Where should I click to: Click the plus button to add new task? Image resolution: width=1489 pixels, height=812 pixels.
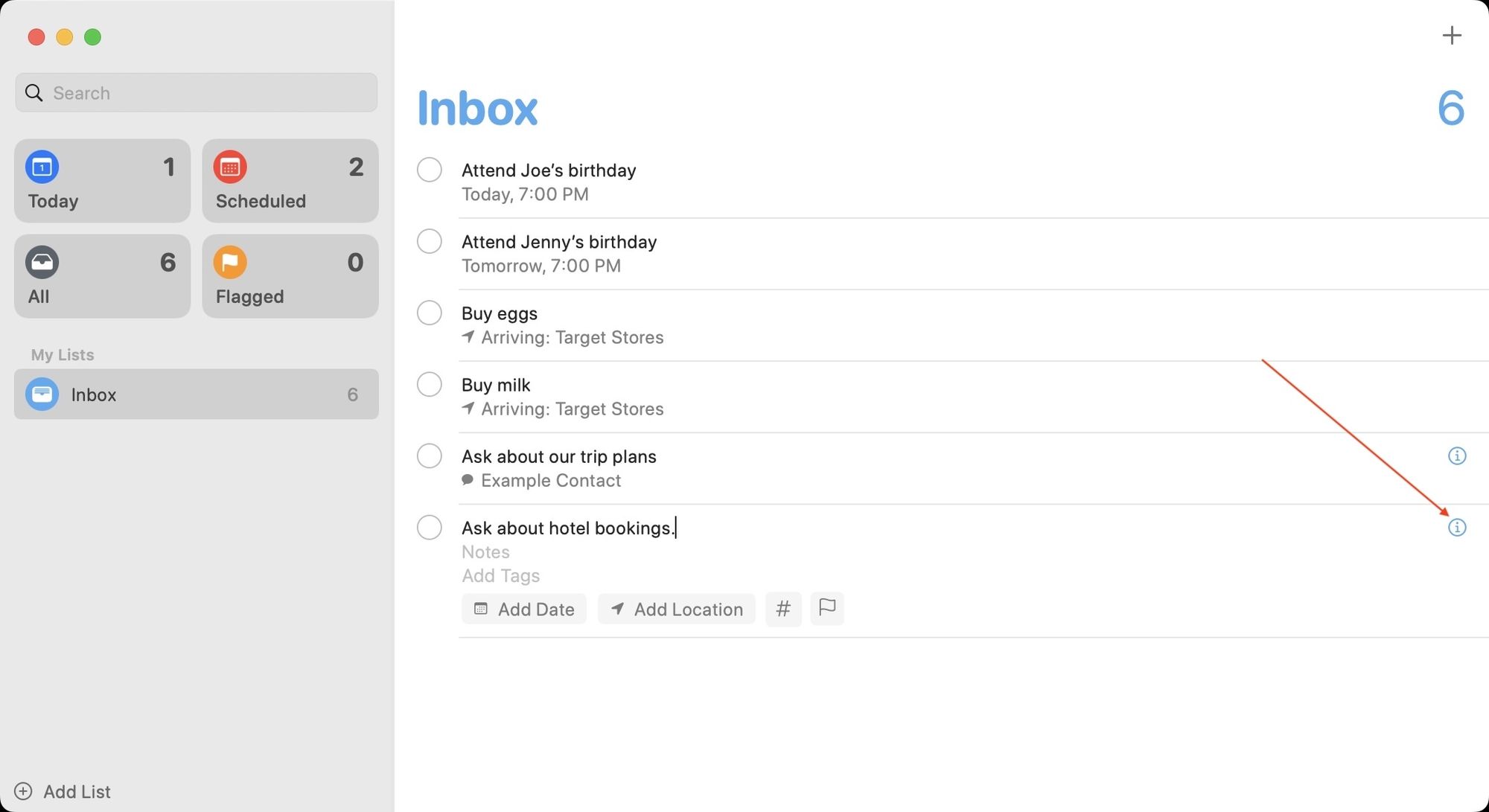[1452, 35]
